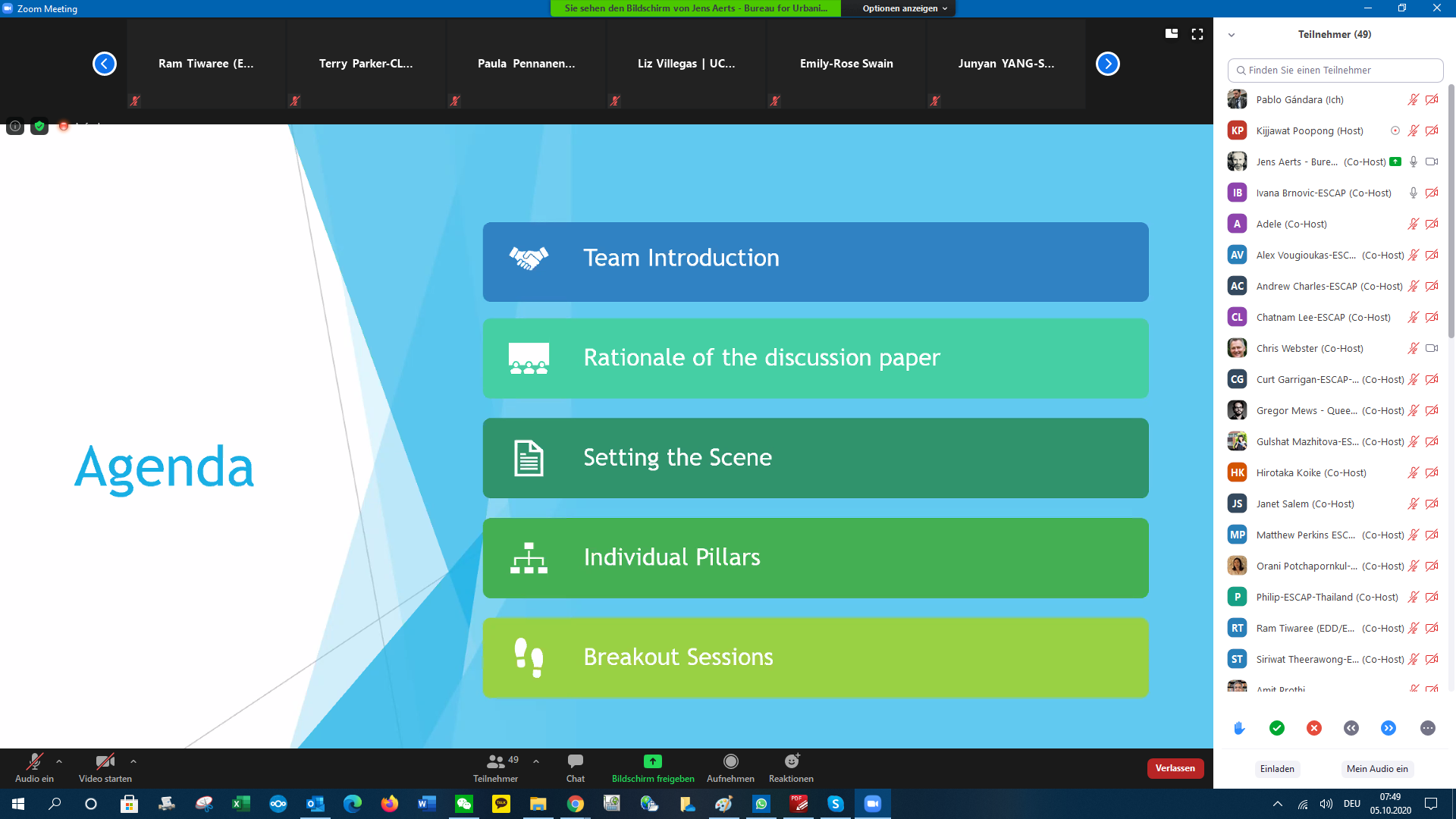Click the green yes checkmark reaction
The image size is (1456, 819).
[x=1277, y=728]
